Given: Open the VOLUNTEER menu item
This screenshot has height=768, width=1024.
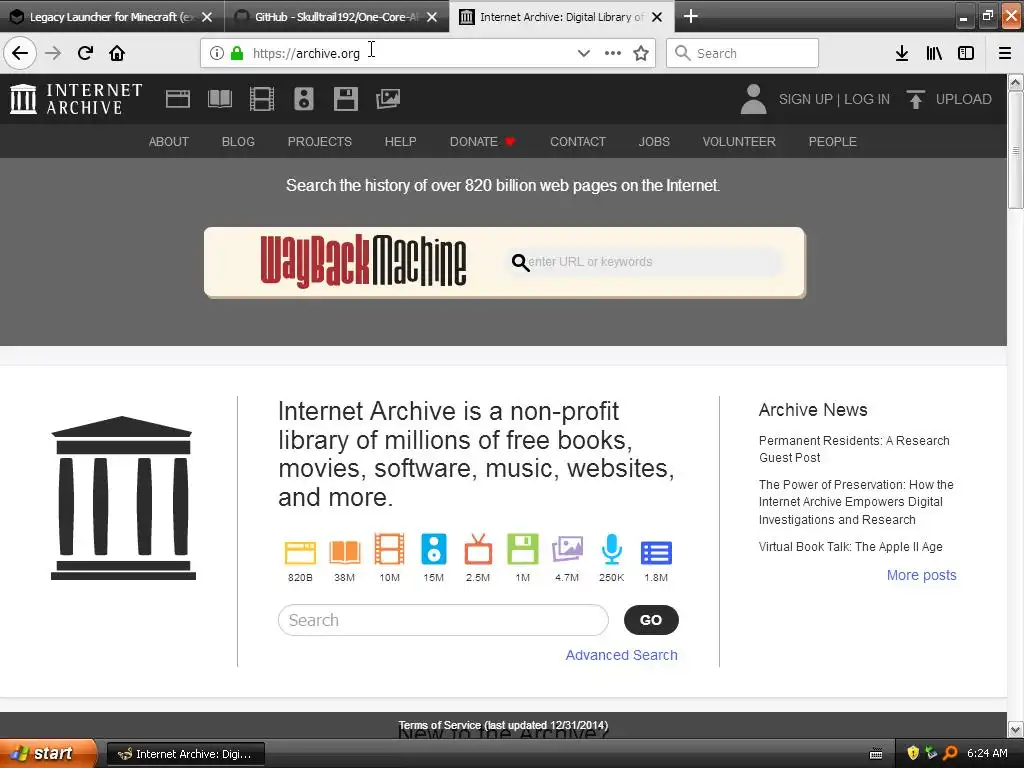Looking at the screenshot, I should pyautogui.click(x=739, y=142).
